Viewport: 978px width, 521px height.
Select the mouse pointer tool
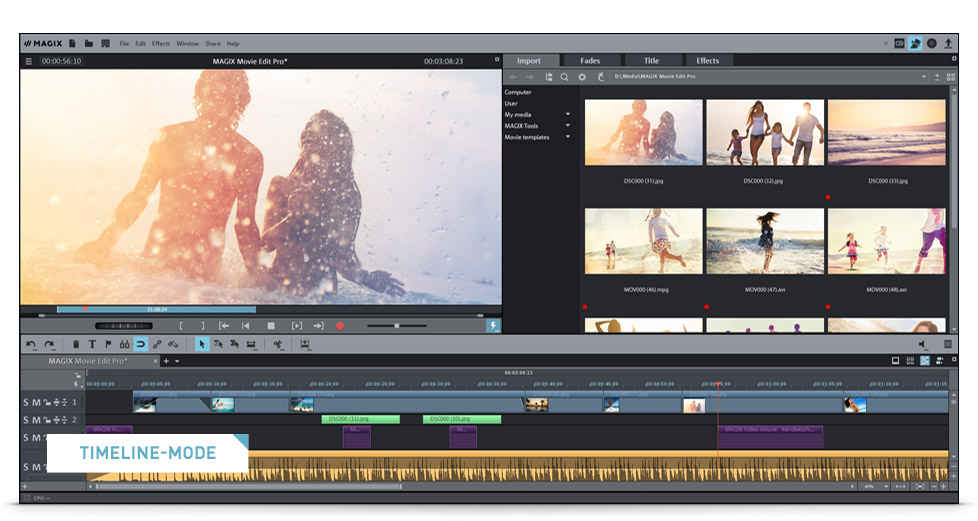click(202, 344)
